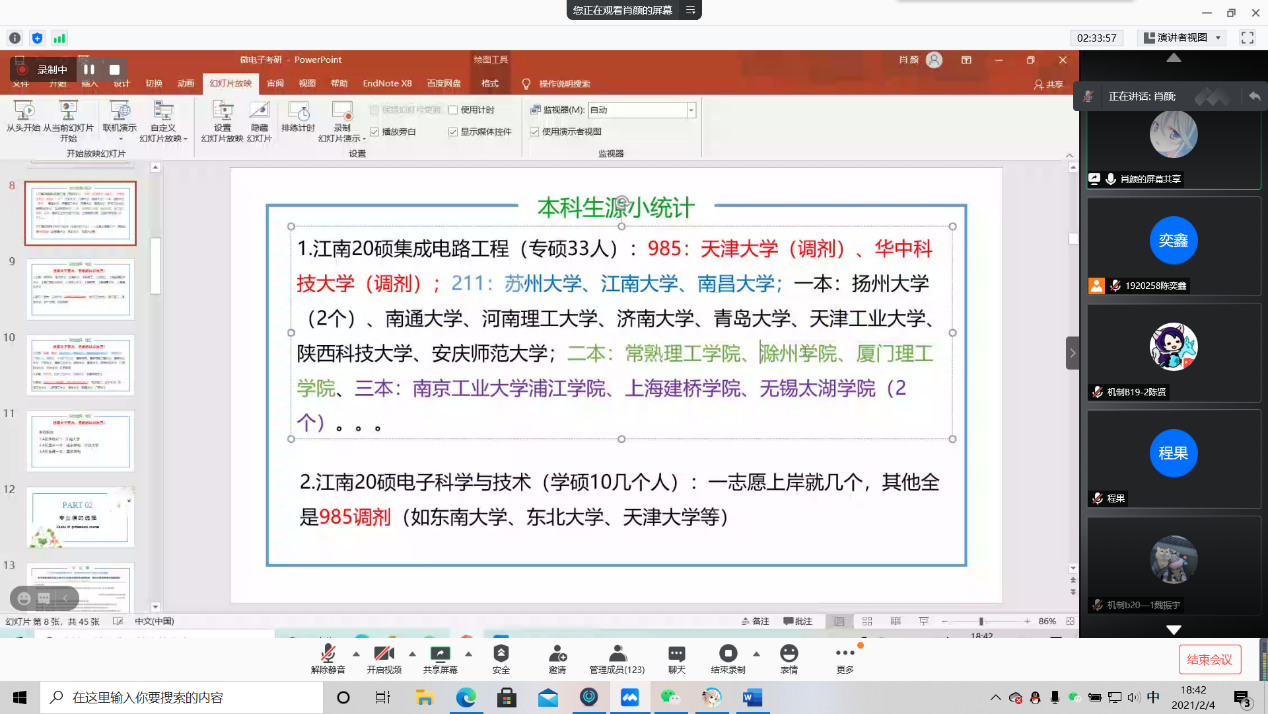Viewport: 1268px width, 714px height.
Task: Open the 聊天 chat icon
Action: (677, 654)
